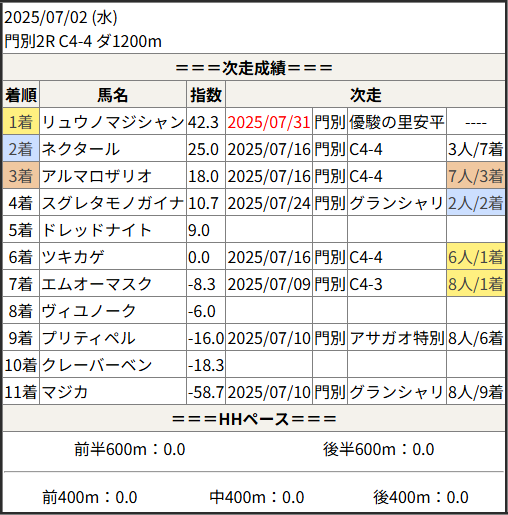
Task: Click horse name ネクタール
Action: 80,149
